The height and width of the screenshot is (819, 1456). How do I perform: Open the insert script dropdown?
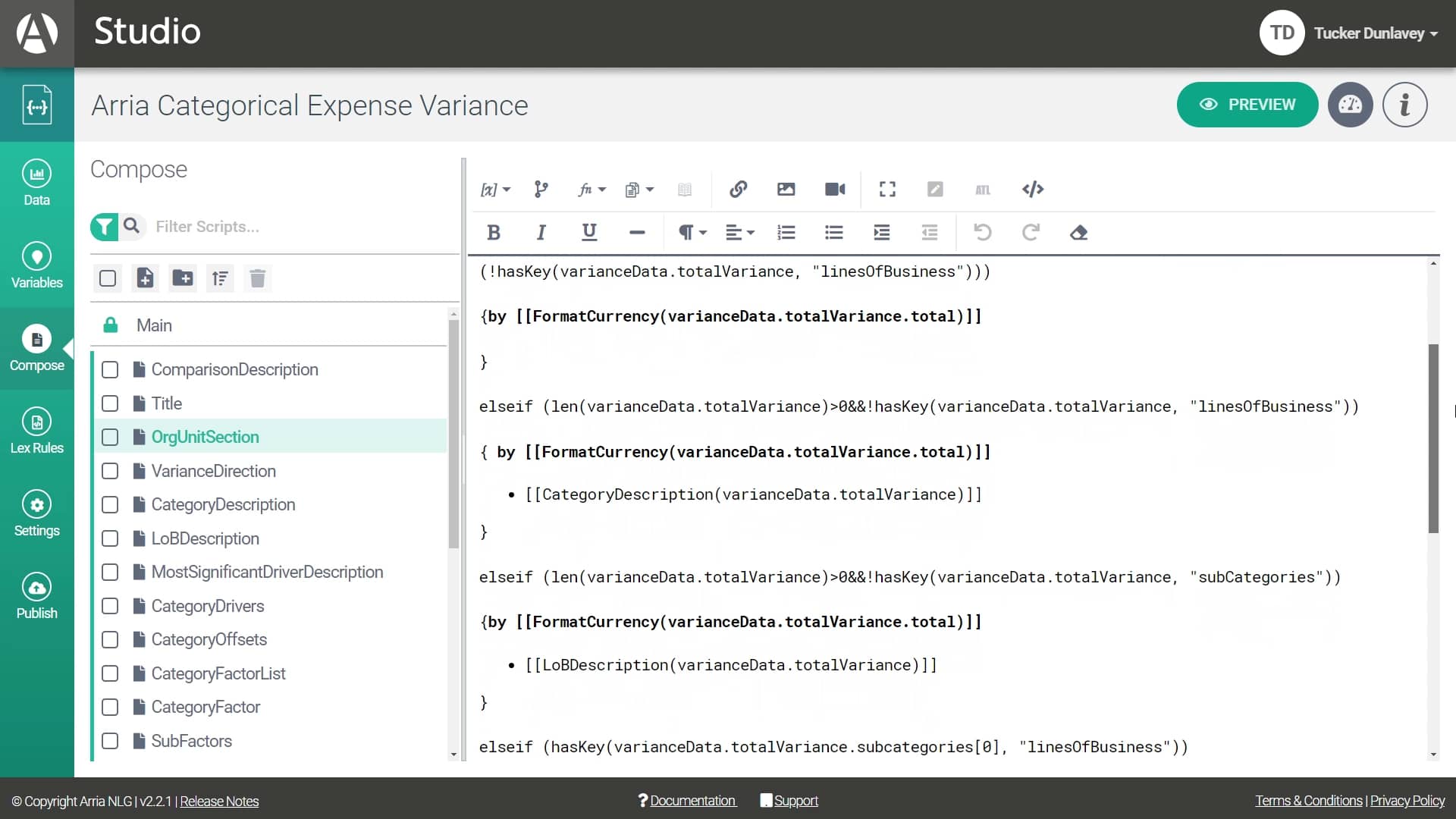pyautogui.click(x=639, y=190)
